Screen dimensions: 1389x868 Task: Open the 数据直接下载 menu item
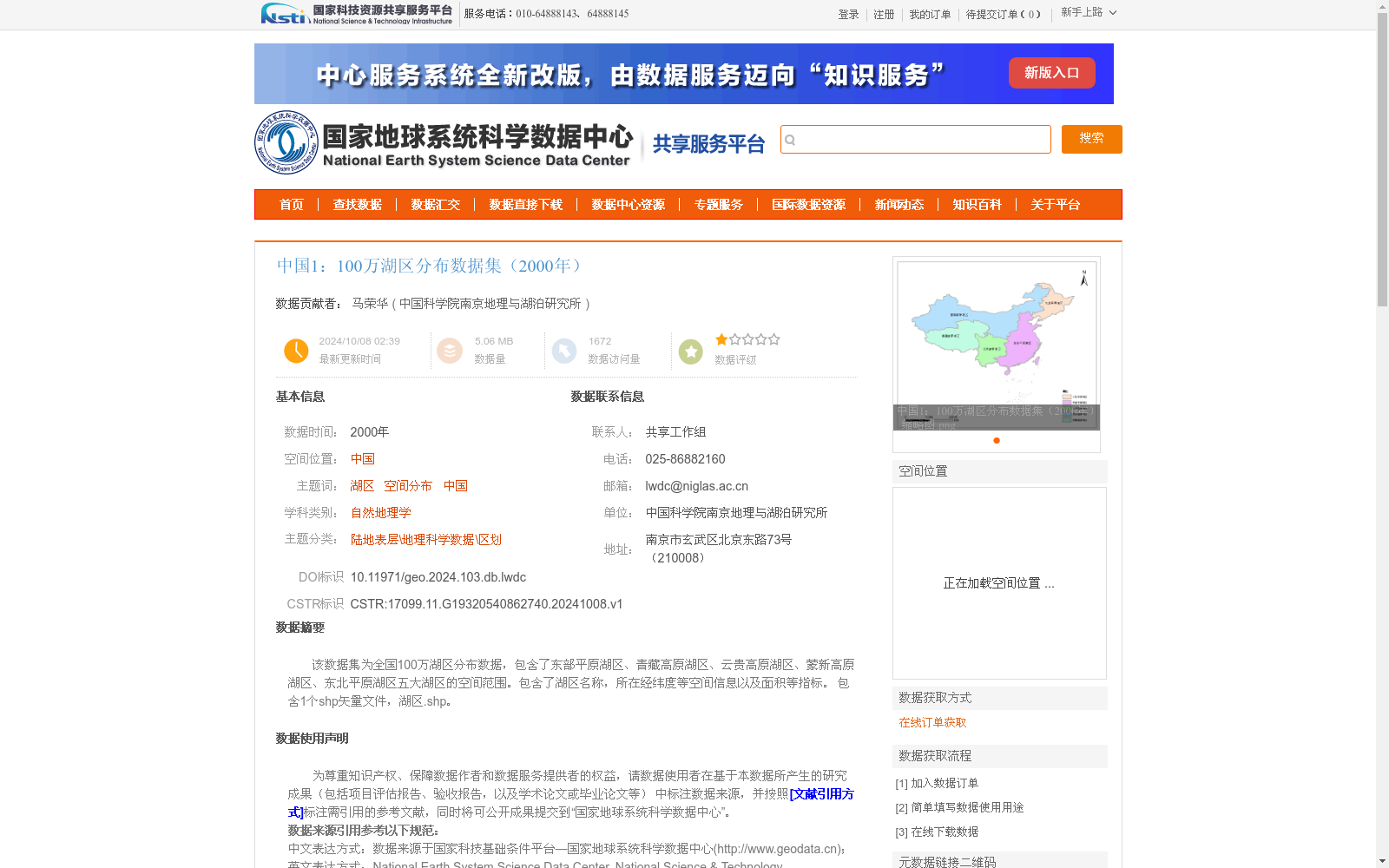526,205
